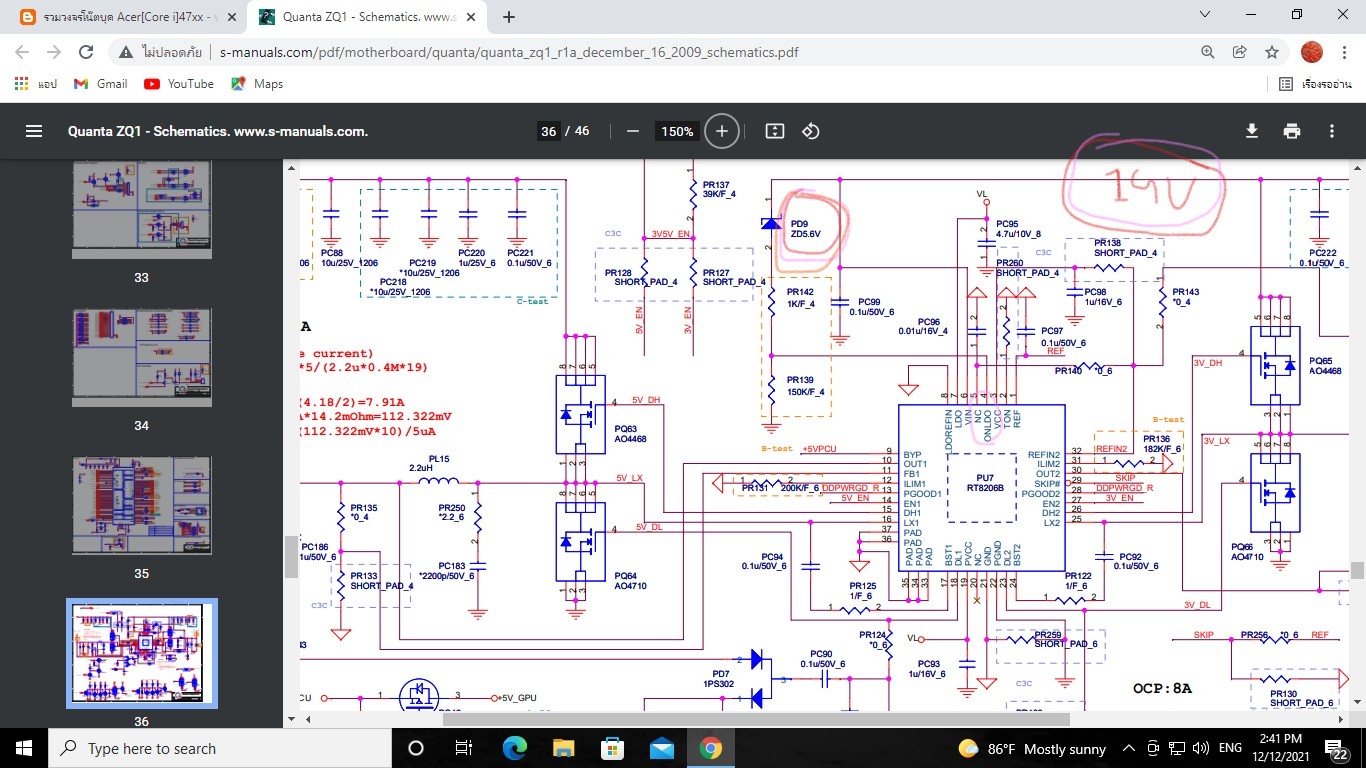
Task: Click the document title Quanta ZQ1 Schematics
Action: pos(218,131)
